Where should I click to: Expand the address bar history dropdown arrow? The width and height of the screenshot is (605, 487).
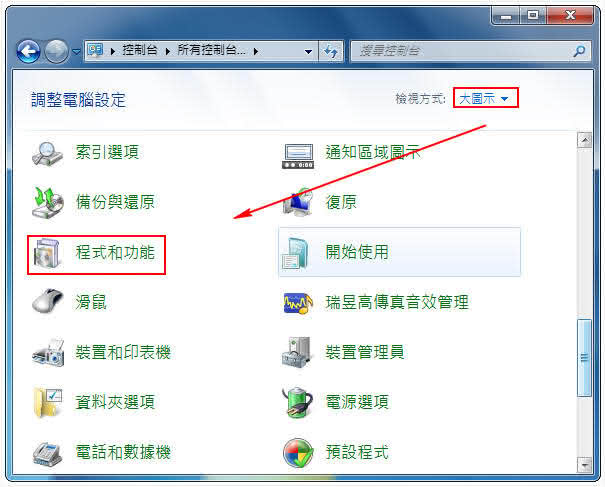click(x=308, y=51)
